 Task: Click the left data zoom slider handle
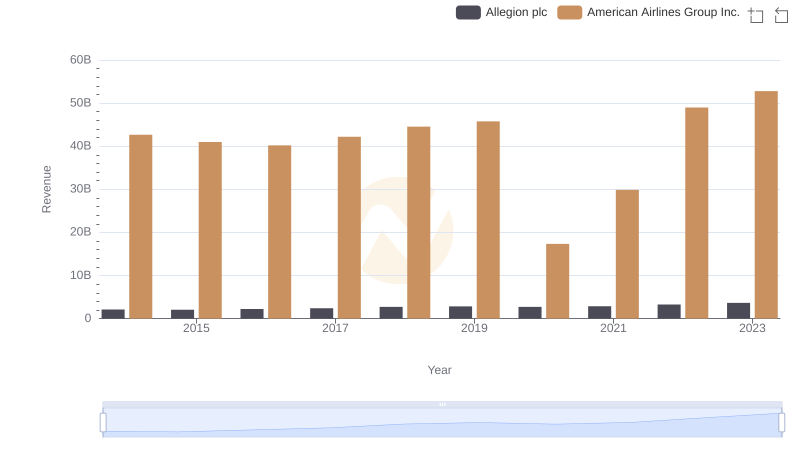pos(103,423)
